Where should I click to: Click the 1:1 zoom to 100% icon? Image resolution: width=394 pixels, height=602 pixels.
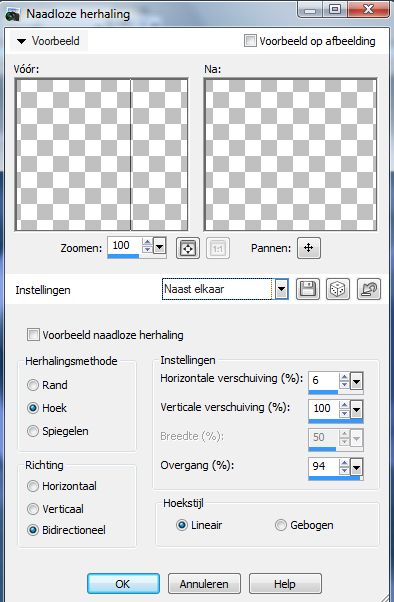[218, 248]
